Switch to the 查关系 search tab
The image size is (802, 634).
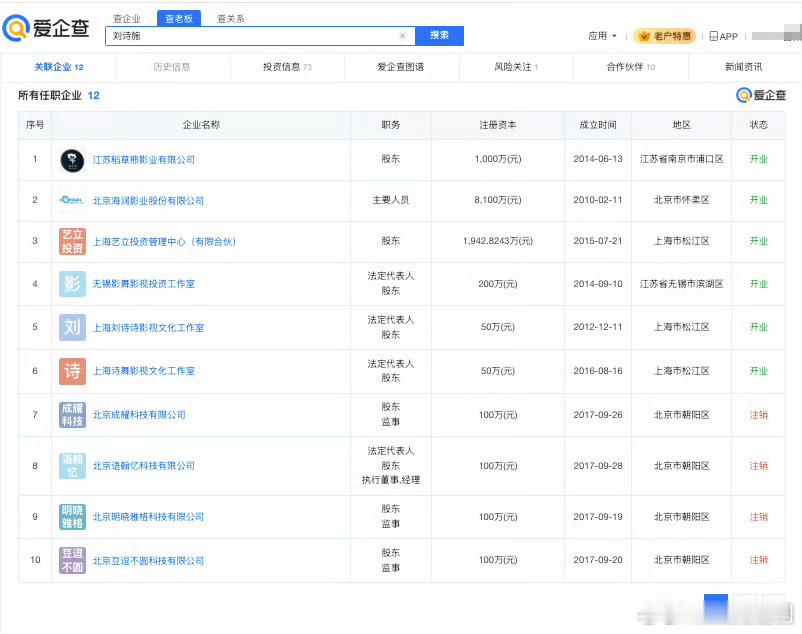[x=231, y=18]
